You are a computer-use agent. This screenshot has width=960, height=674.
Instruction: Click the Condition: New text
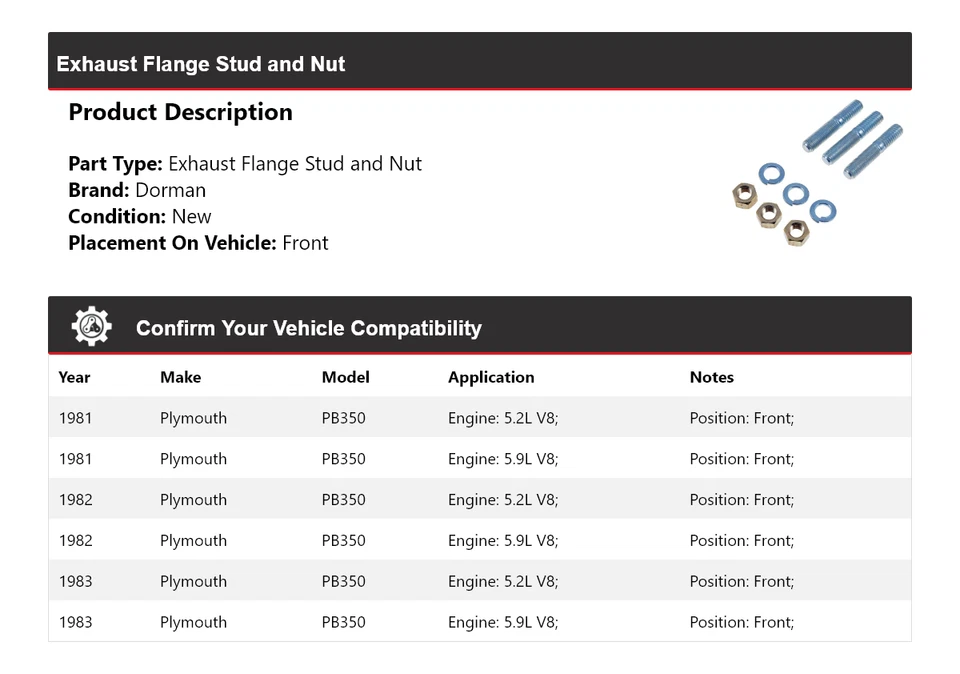[140, 216]
